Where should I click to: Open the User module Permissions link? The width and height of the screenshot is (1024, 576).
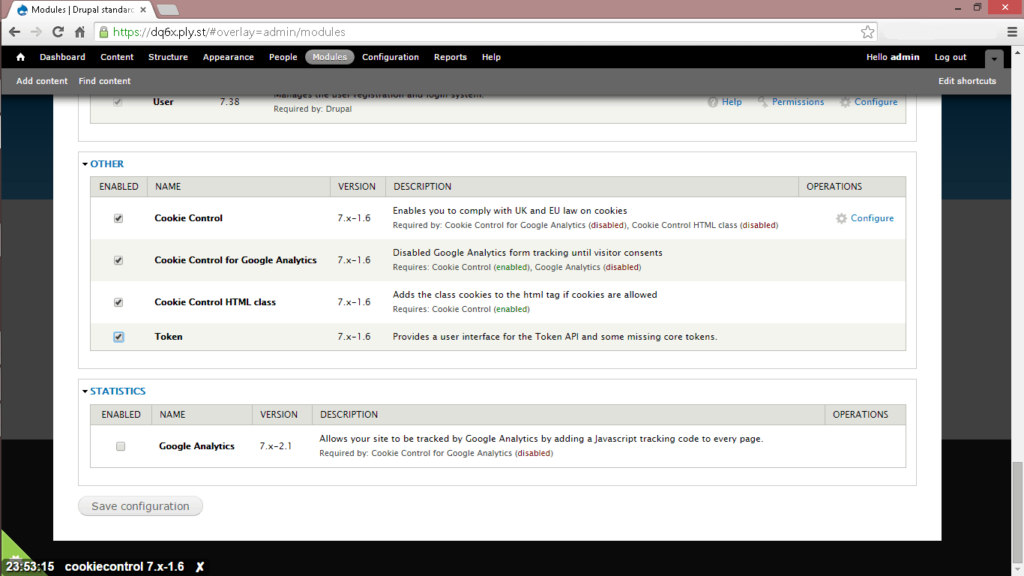point(798,102)
